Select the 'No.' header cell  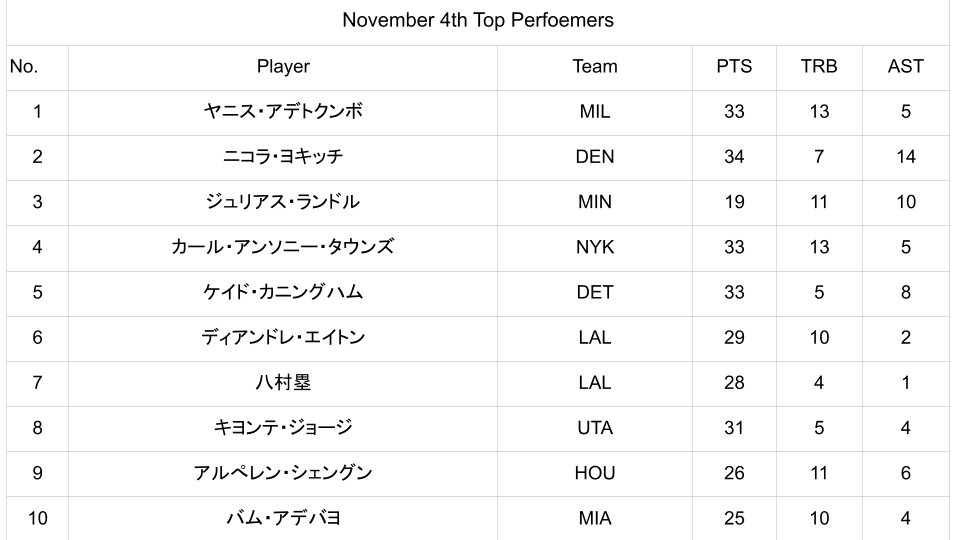pos(23,67)
